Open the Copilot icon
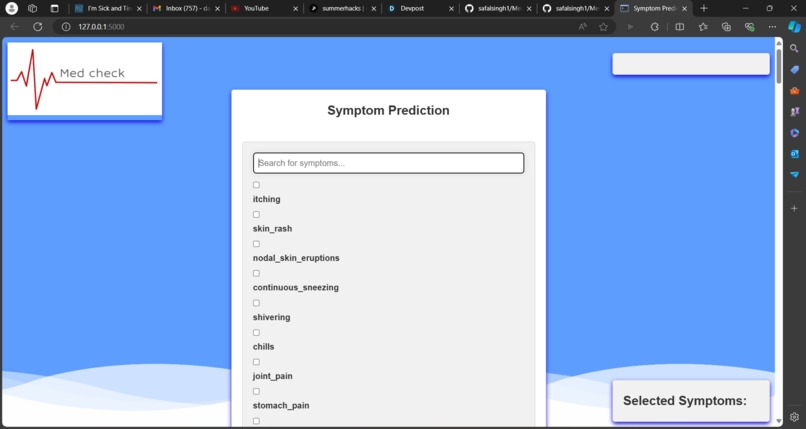 tap(794, 27)
